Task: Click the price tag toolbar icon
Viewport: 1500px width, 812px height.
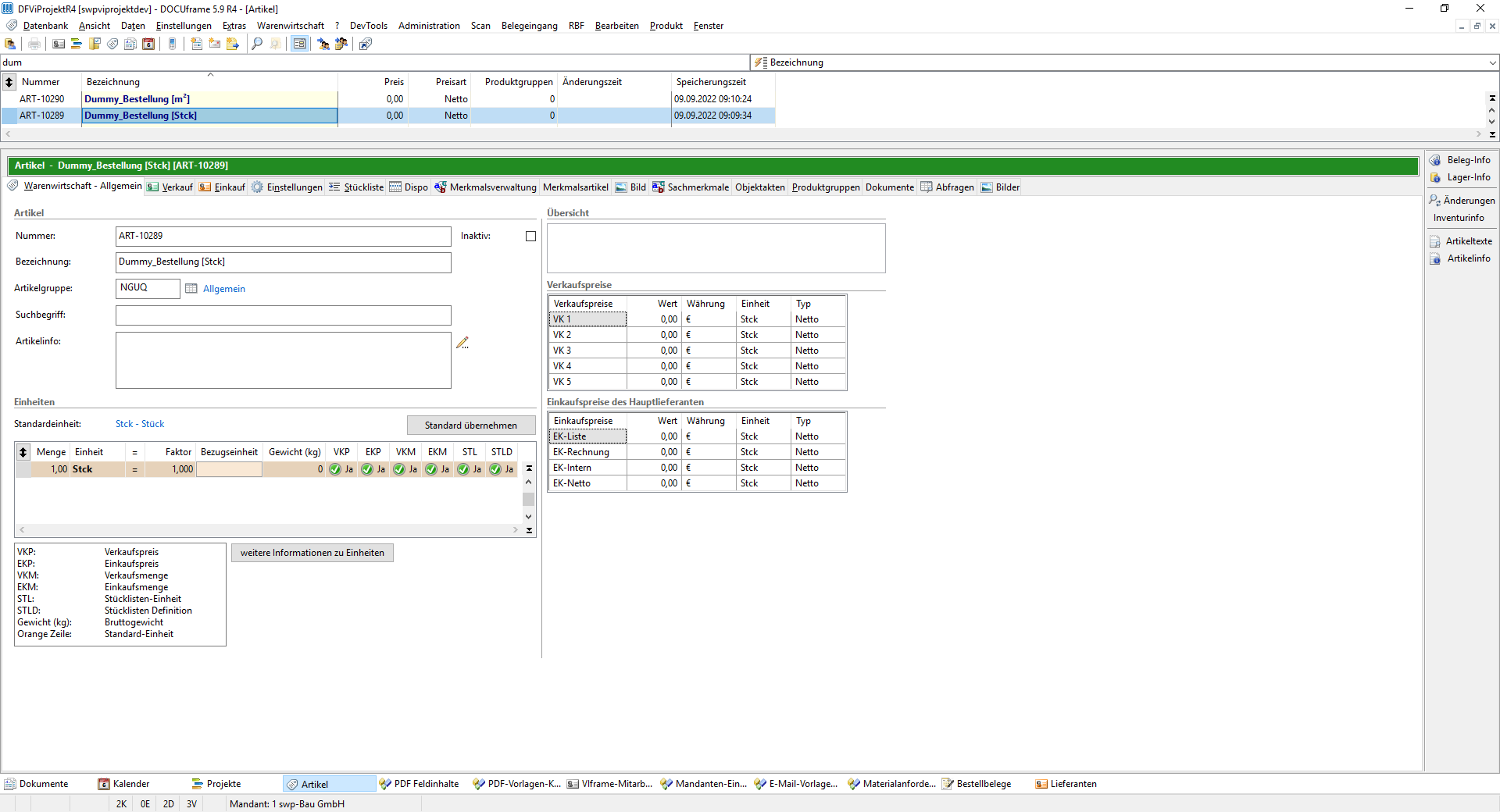Action: [x=112, y=44]
